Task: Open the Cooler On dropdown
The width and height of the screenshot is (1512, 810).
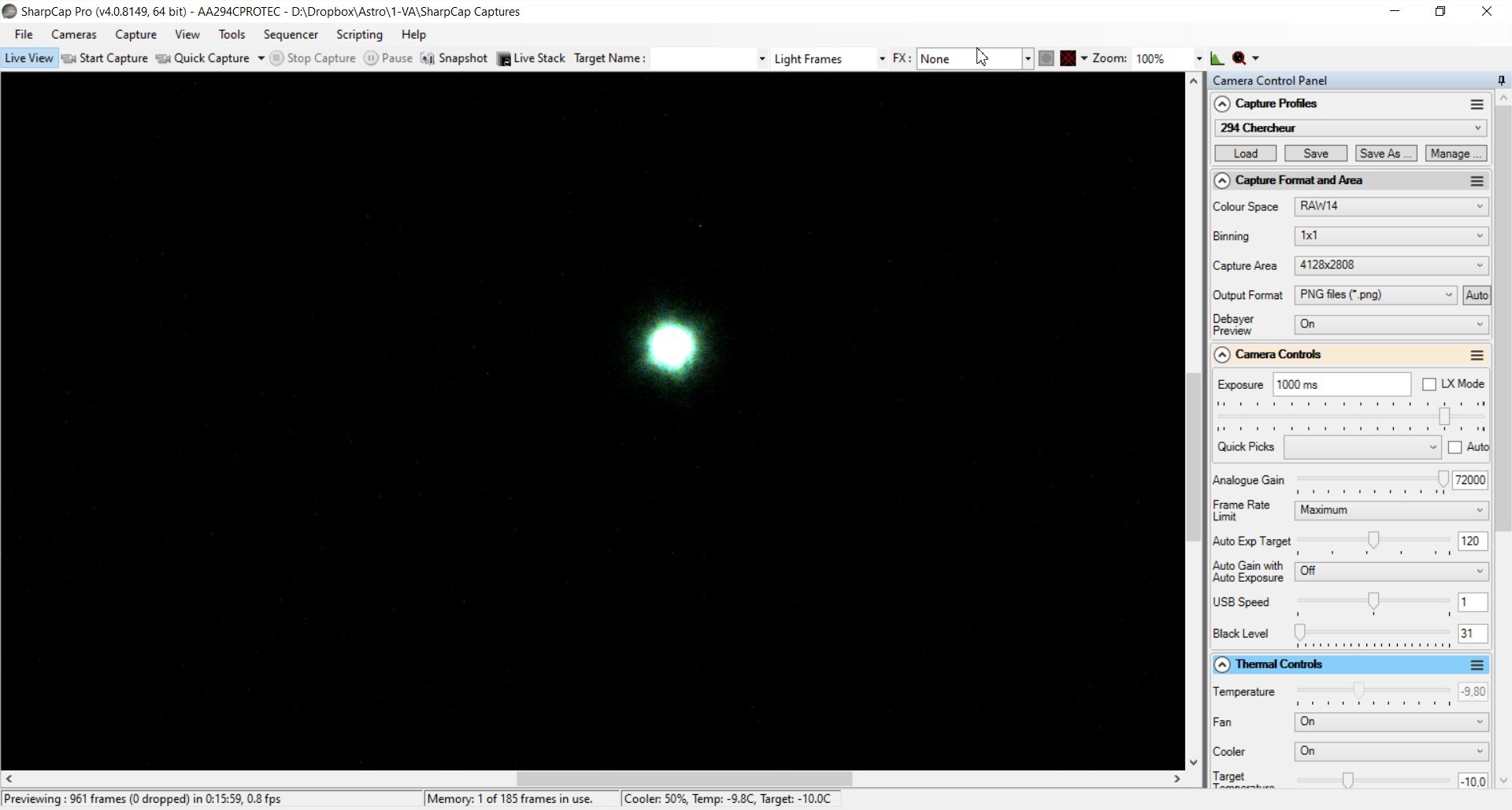Action: [x=1392, y=752]
